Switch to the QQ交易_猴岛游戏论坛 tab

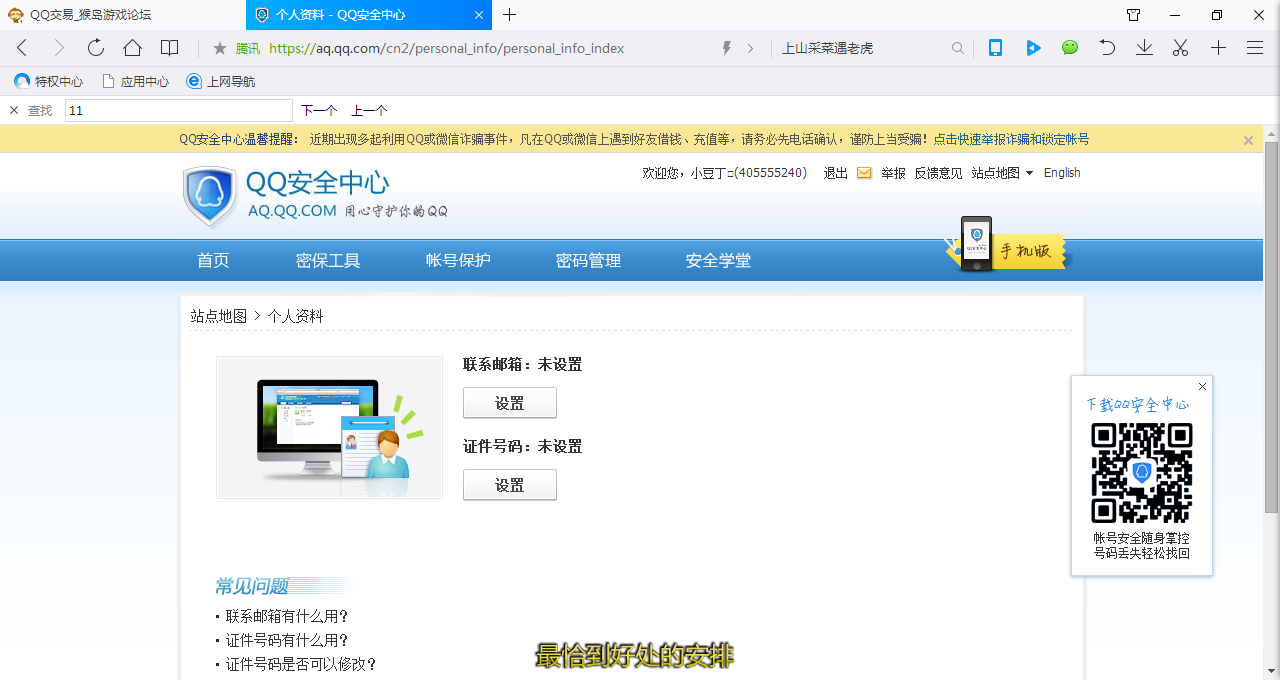(x=90, y=15)
